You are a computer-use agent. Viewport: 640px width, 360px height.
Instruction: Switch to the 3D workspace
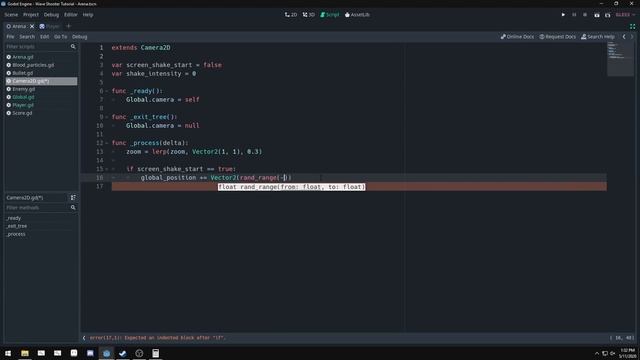click(309, 15)
